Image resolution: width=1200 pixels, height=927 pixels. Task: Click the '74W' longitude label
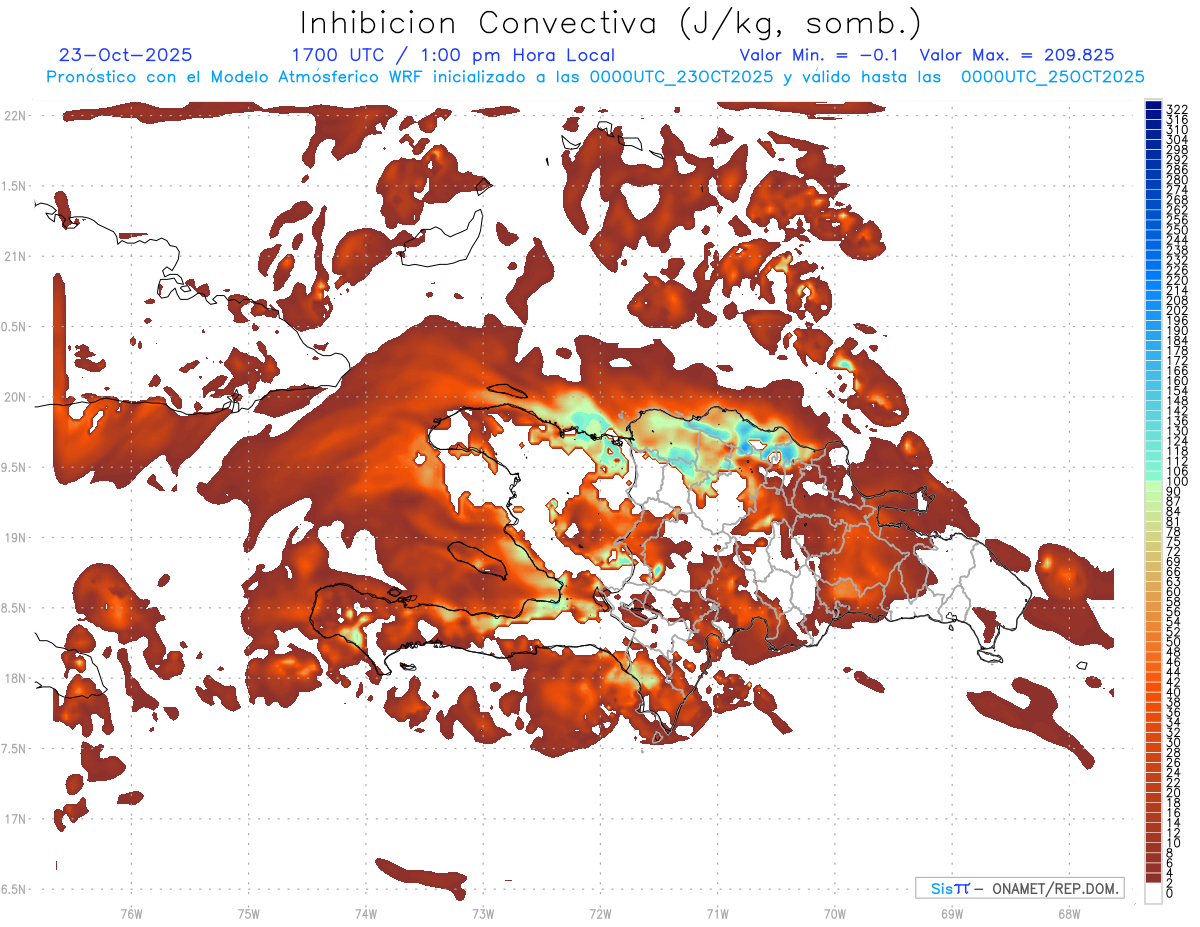(366, 913)
